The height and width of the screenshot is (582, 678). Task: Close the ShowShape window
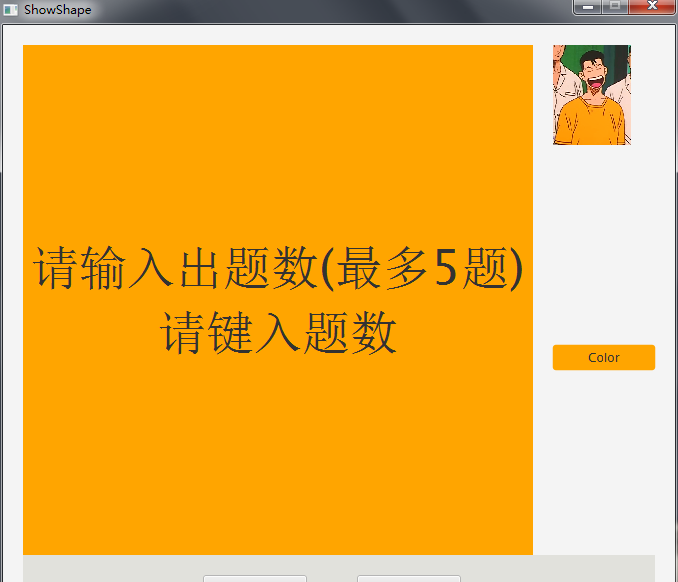tap(652, 6)
